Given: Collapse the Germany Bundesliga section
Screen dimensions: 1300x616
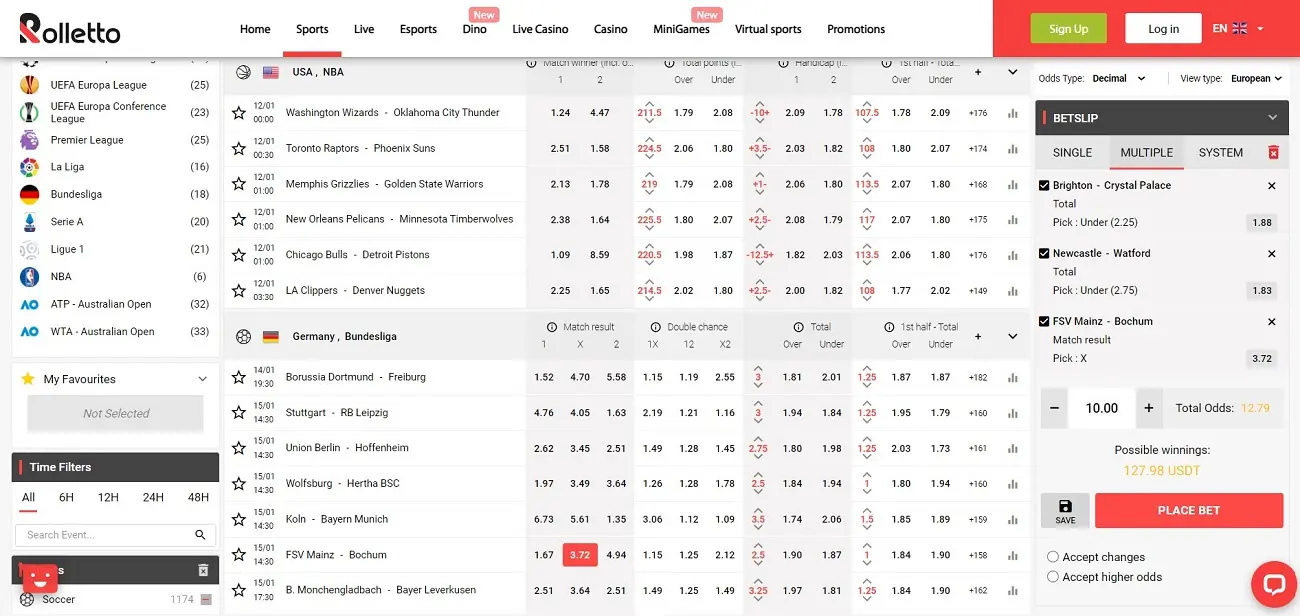Looking at the screenshot, I should (x=1012, y=337).
